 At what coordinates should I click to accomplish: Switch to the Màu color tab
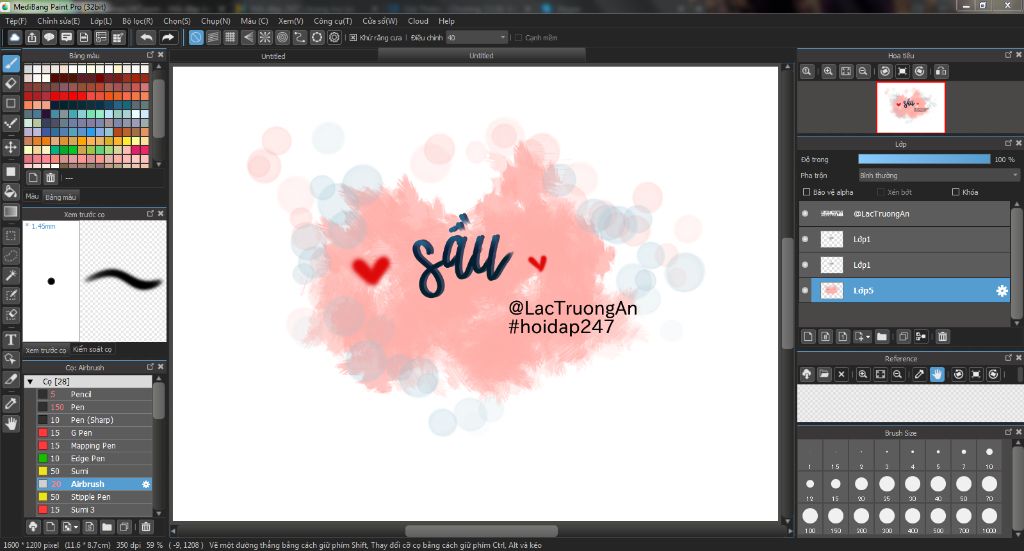32,197
